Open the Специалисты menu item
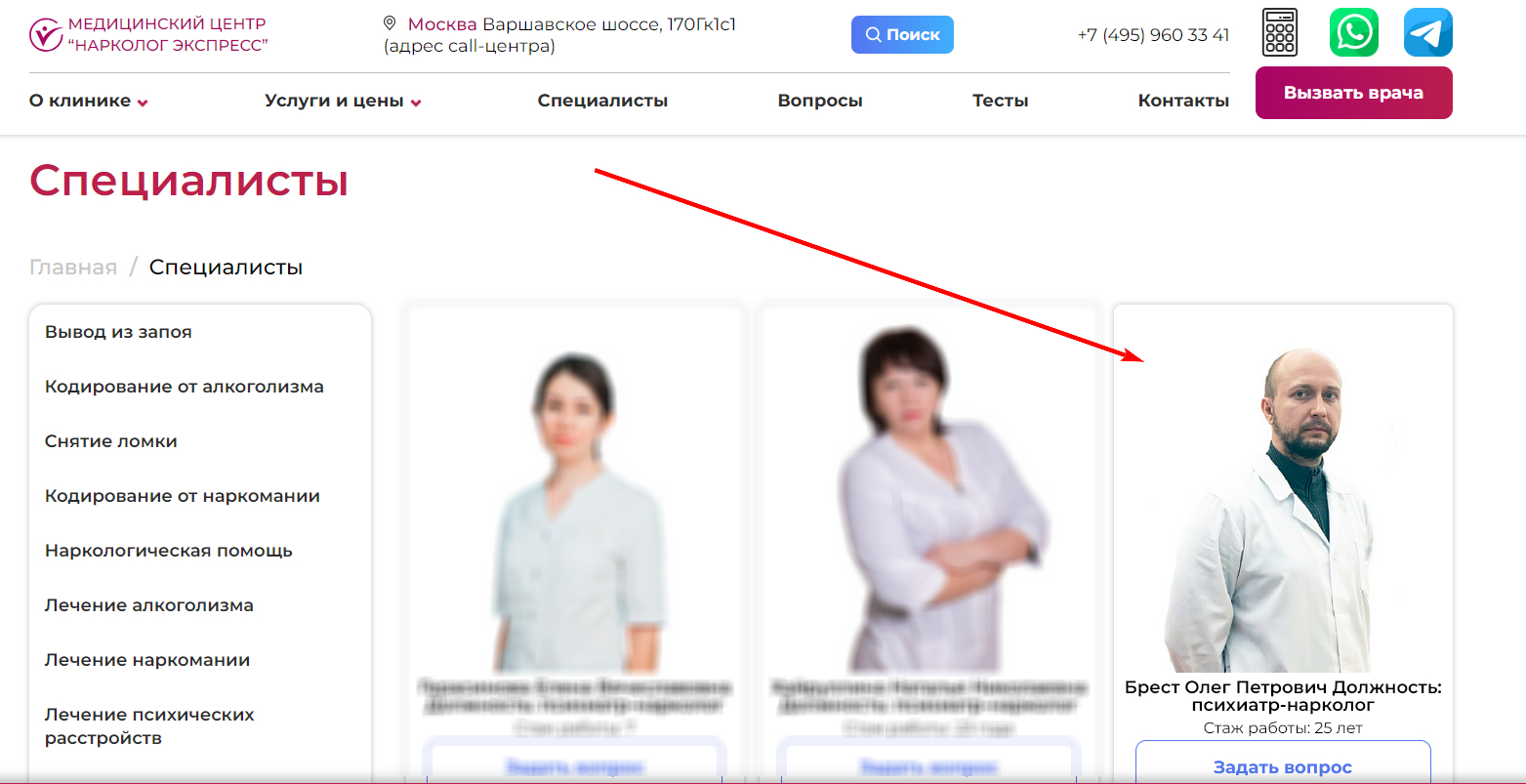The image size is (1526, 784). 602,101
